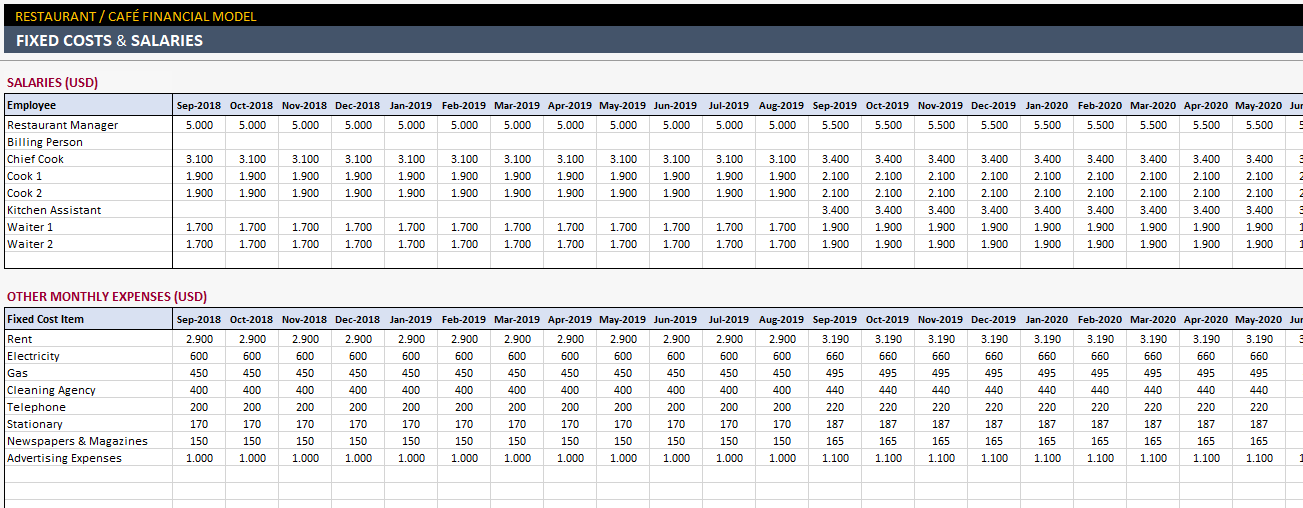1303x508 pixels.
Task: Click the 'RESTAURANT / CAFÉ FINANCIAL MODEL' title
Action: pyautogui.click(x=135, y=16)
